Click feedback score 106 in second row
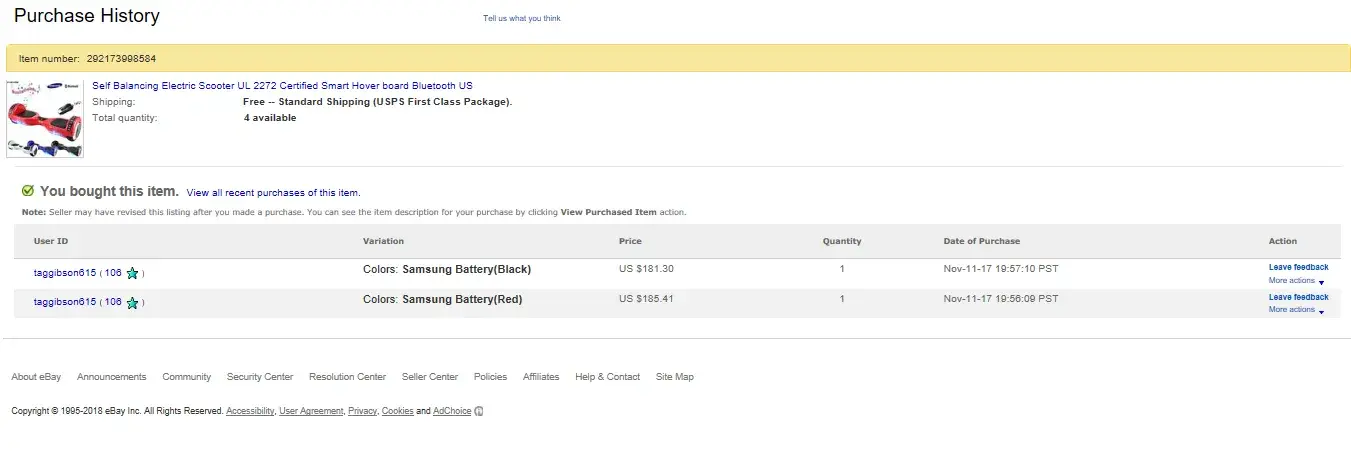This screenshot has width=1351, height=451. click(x=113, y=301)
